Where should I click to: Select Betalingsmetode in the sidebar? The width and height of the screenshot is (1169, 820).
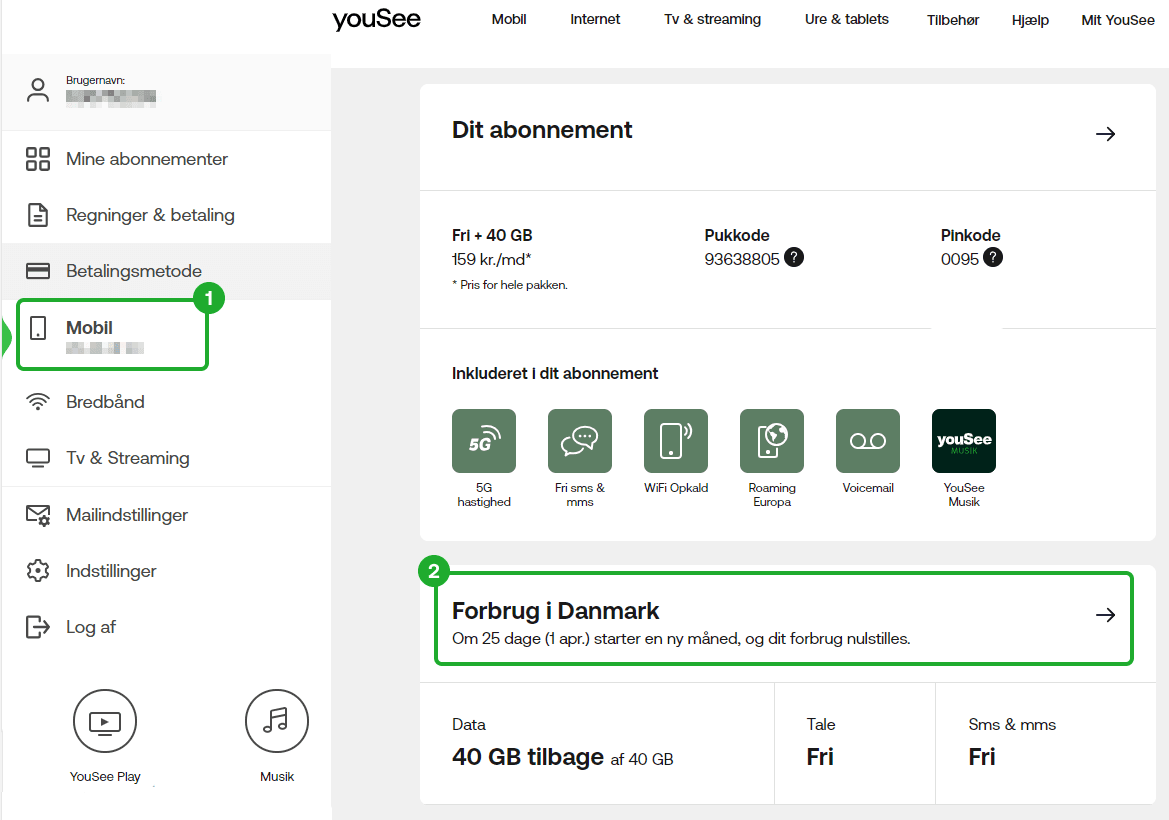(x=133, y=271)
